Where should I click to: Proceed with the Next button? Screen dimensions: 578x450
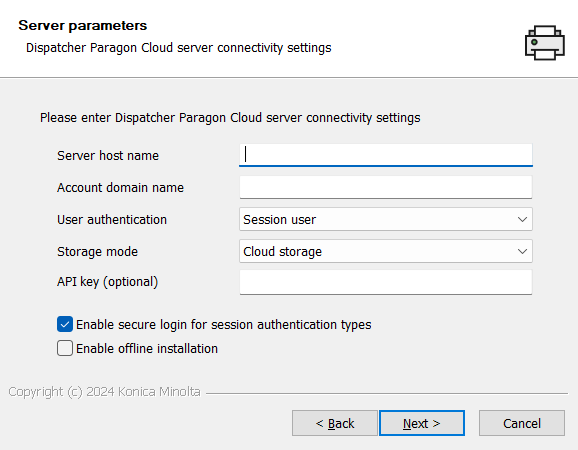pos(422,423)
